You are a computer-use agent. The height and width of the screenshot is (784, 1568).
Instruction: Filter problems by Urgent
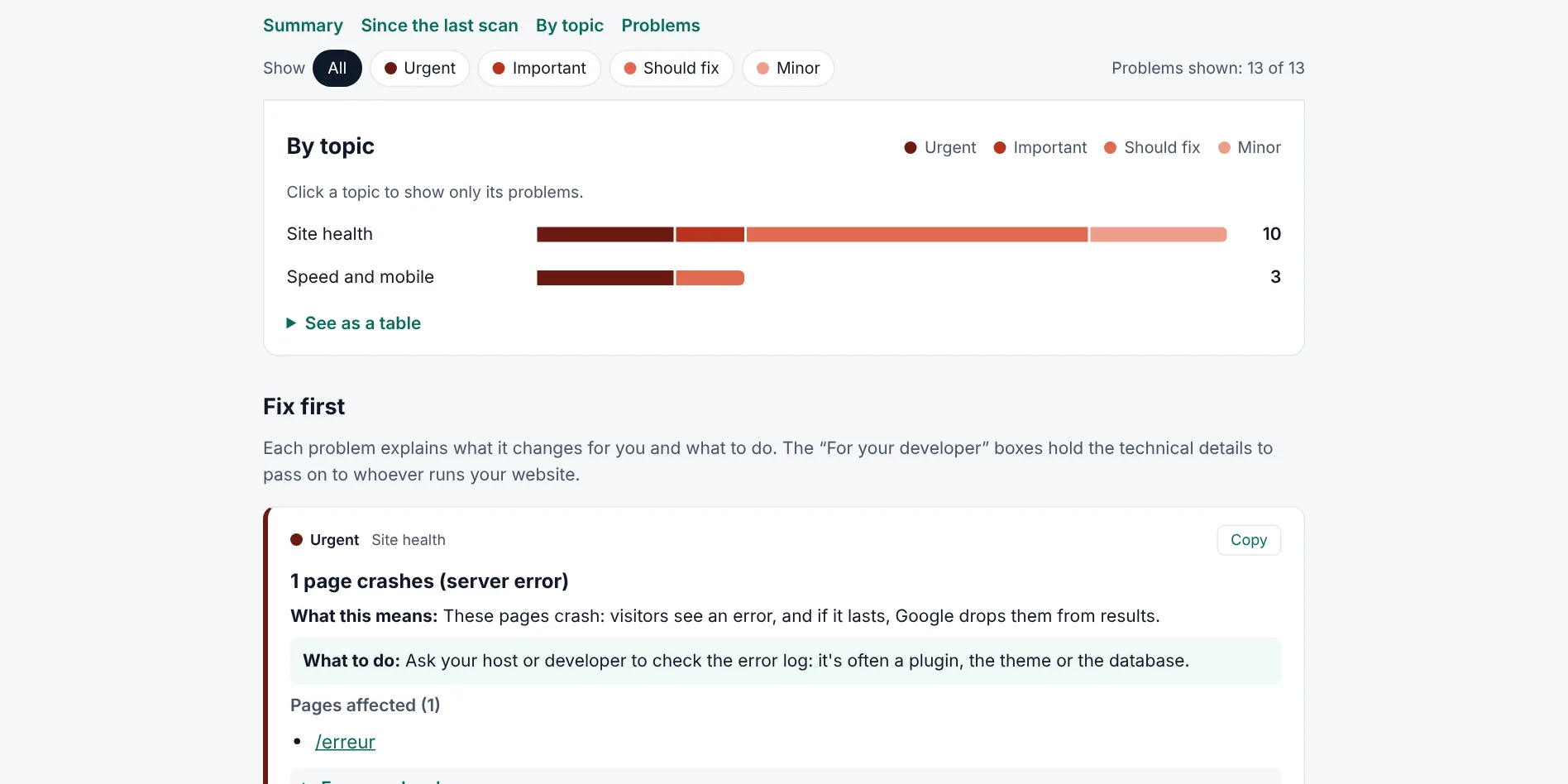(420, 68)
